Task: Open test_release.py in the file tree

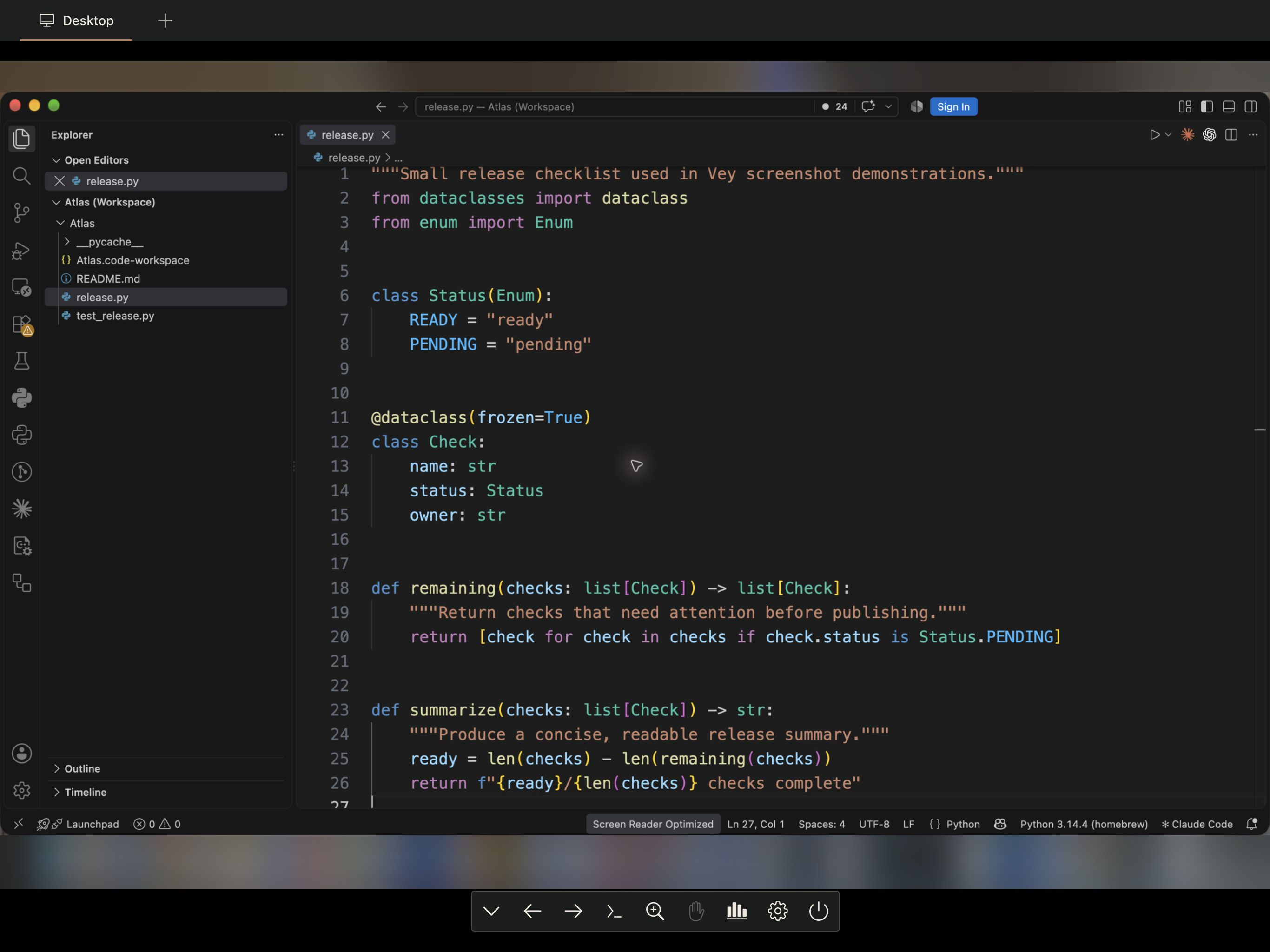Action: tap(166, 316)
